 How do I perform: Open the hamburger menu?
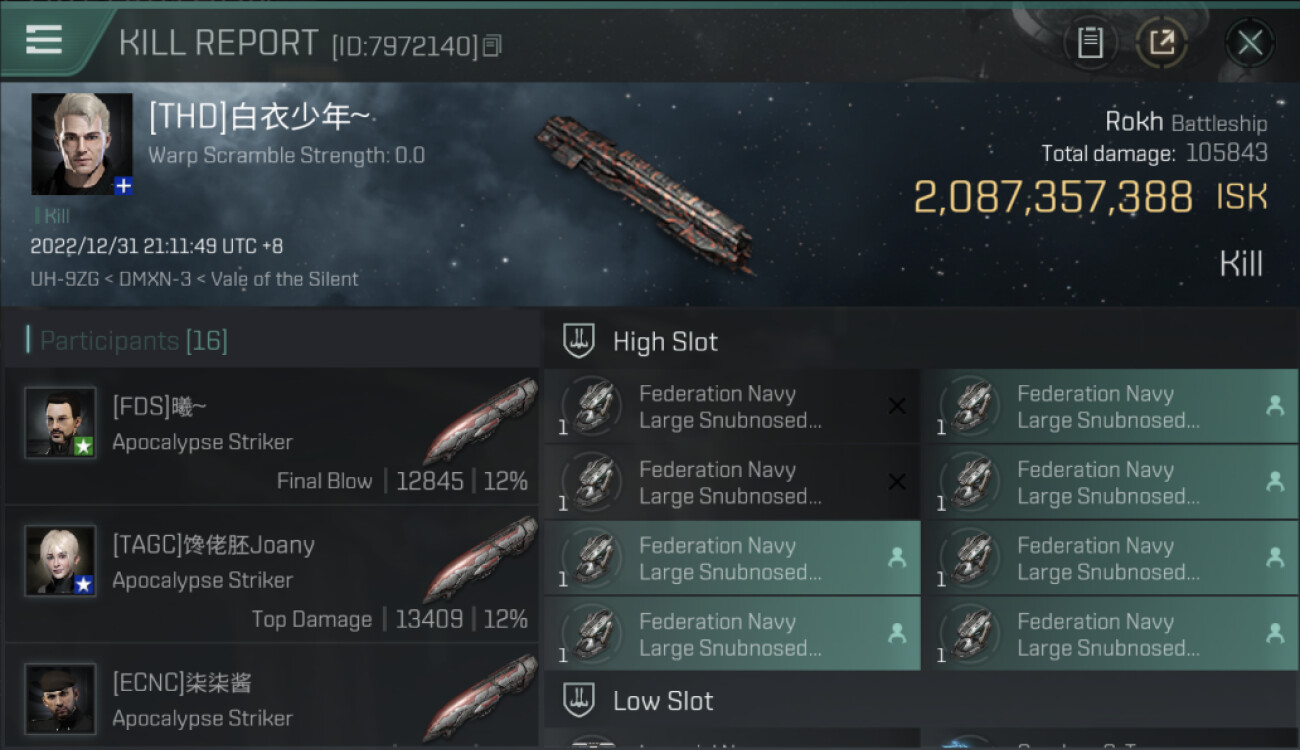(x=44, y=40)
